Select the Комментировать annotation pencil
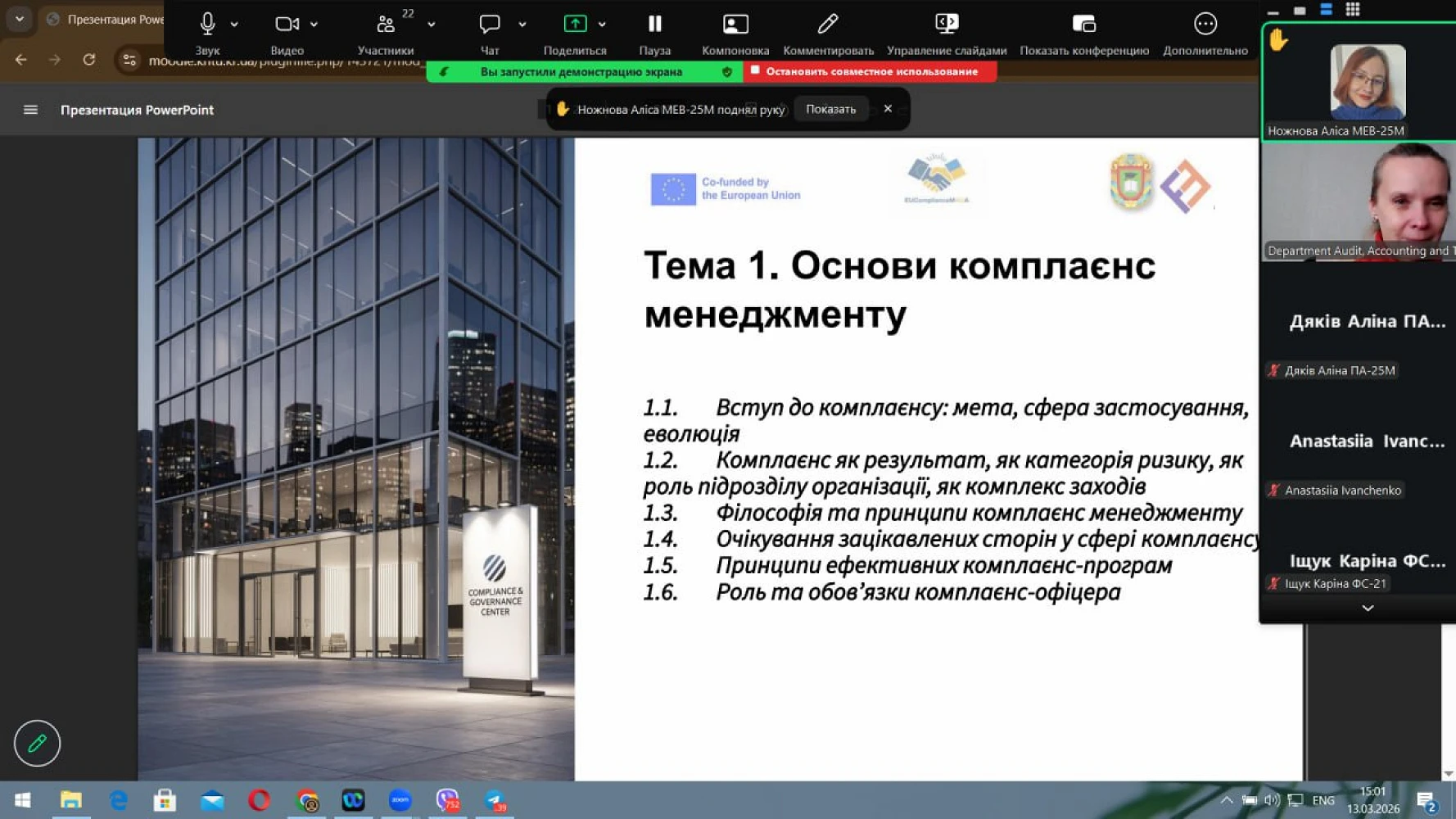The image size is (1456, 819). 827,25
